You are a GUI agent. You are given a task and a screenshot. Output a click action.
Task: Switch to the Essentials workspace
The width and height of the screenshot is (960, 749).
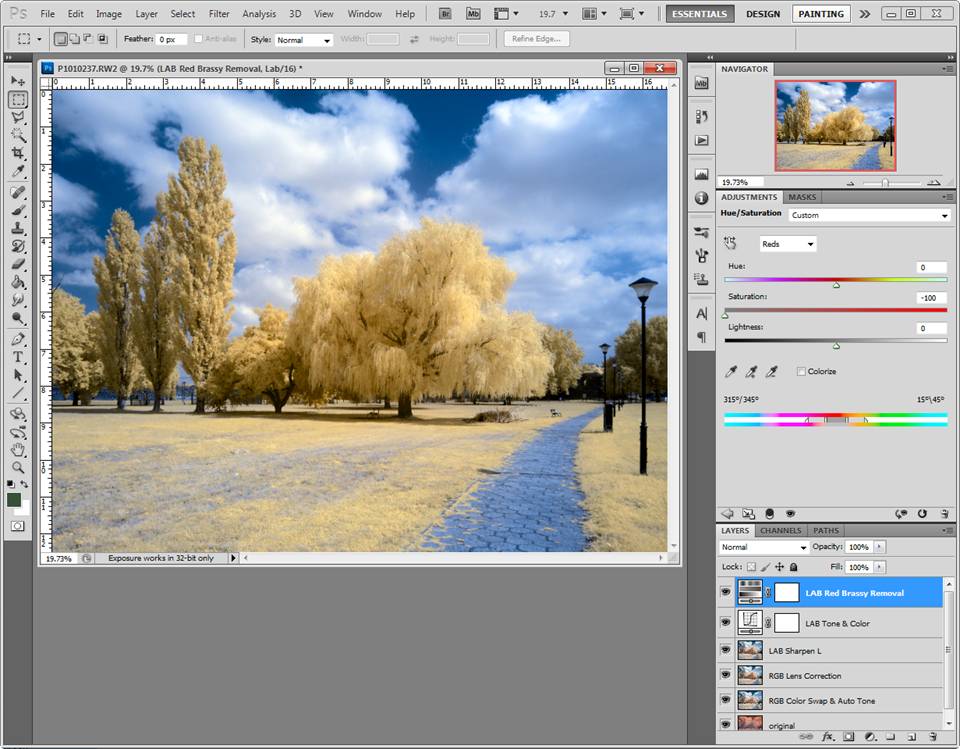[x=699, y=13]
